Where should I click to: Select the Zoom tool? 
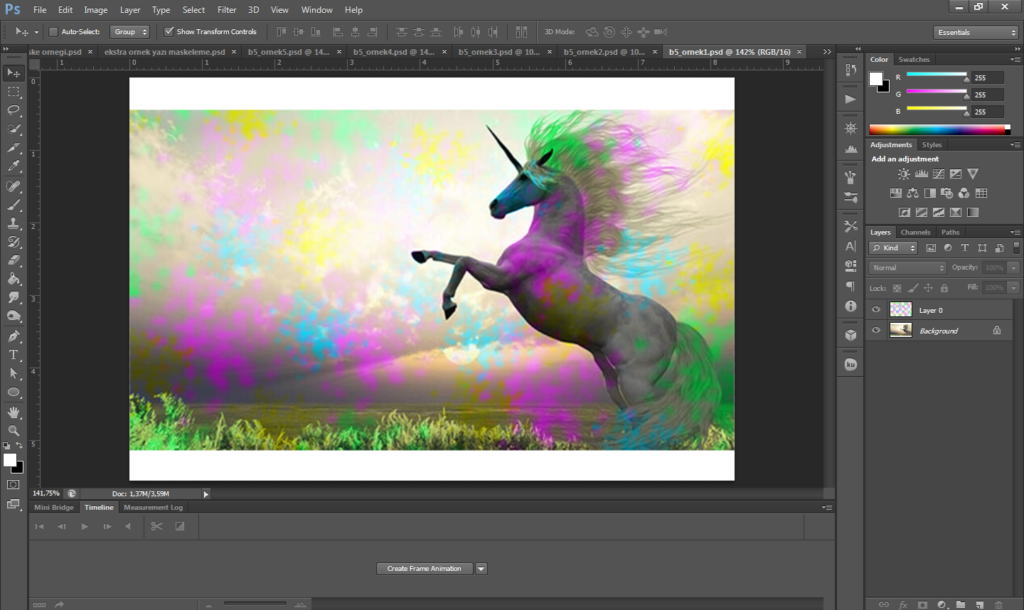click(14, 429)
